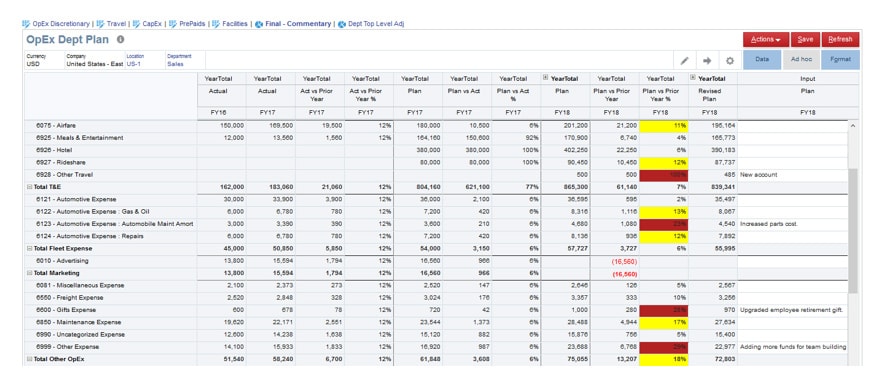Screen dimensions: 880x383
Task: Click the pencil edit icon
Action: [x=685, y=60]
